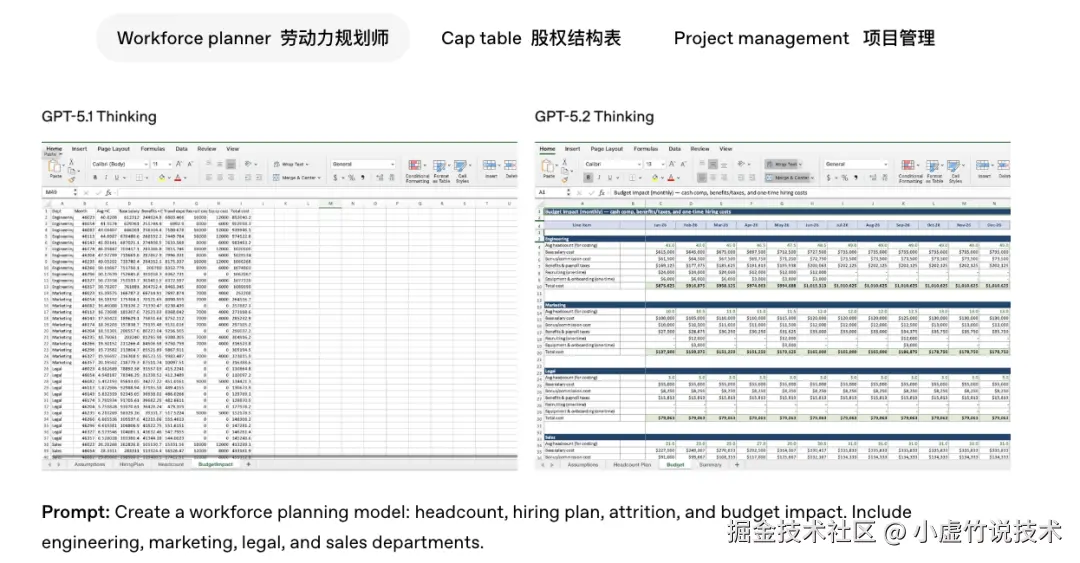Click Insert cells icon in GPT-5.1 spreadsheet
This screenshot has width=1080, height=563.
[489, 165]
